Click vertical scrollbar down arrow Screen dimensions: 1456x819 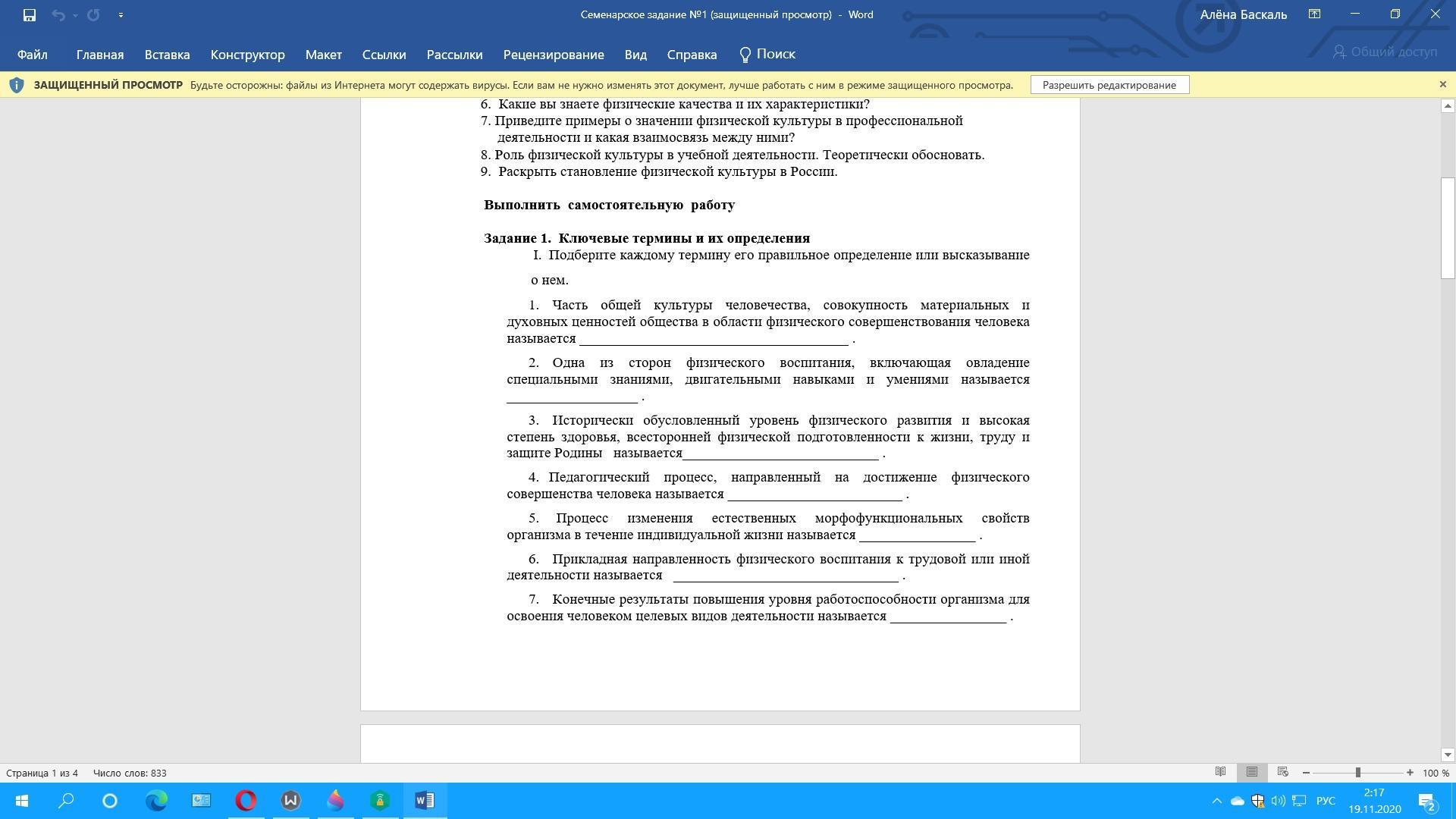click(x=1447, y=755)
